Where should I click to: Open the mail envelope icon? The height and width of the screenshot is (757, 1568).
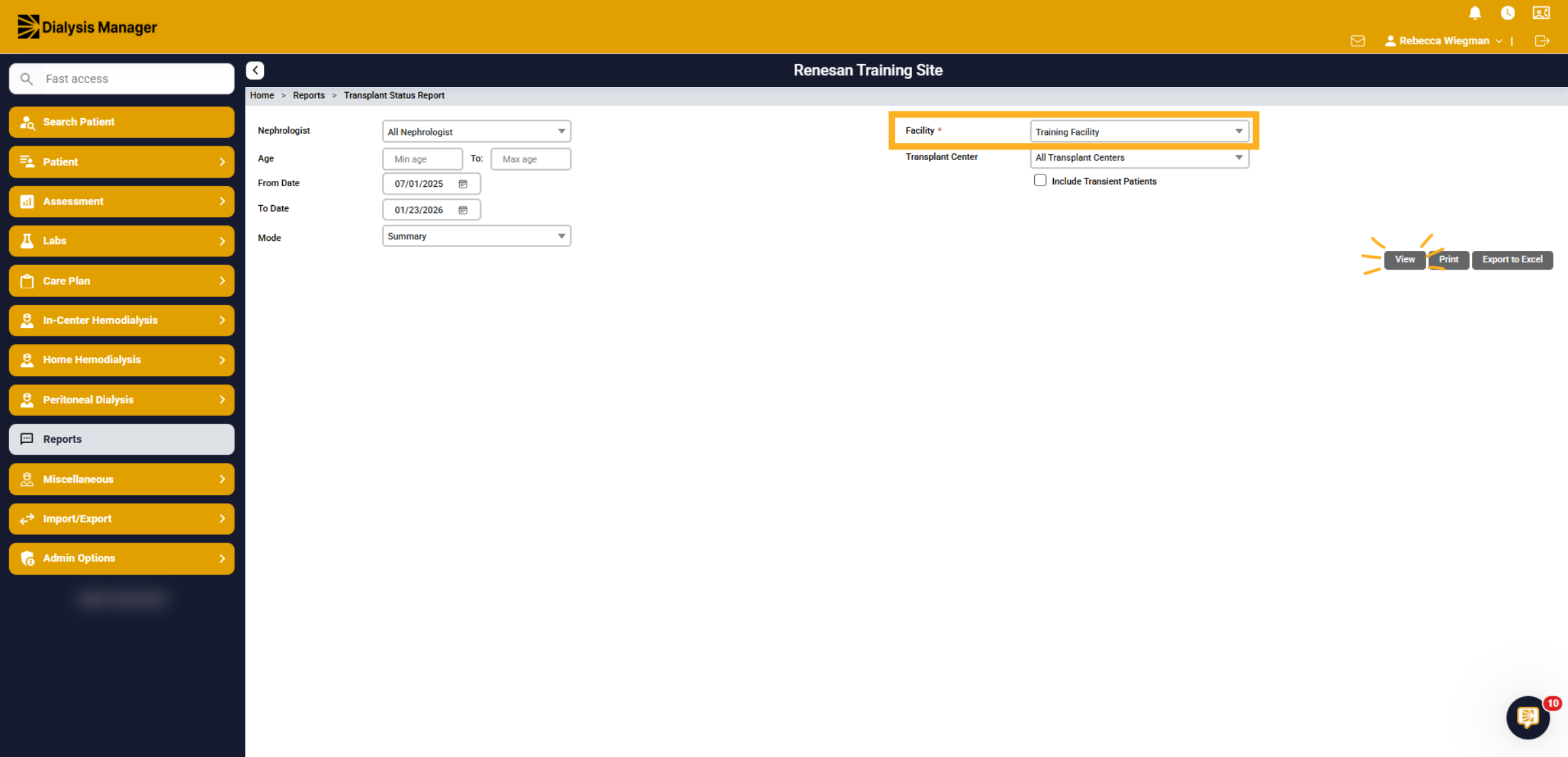pos(1358,41)
